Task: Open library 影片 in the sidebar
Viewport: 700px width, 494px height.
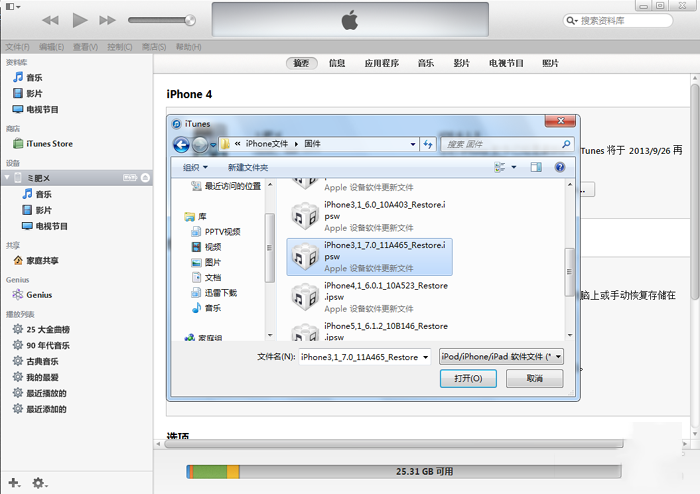Action: click(x=34, y=94)
